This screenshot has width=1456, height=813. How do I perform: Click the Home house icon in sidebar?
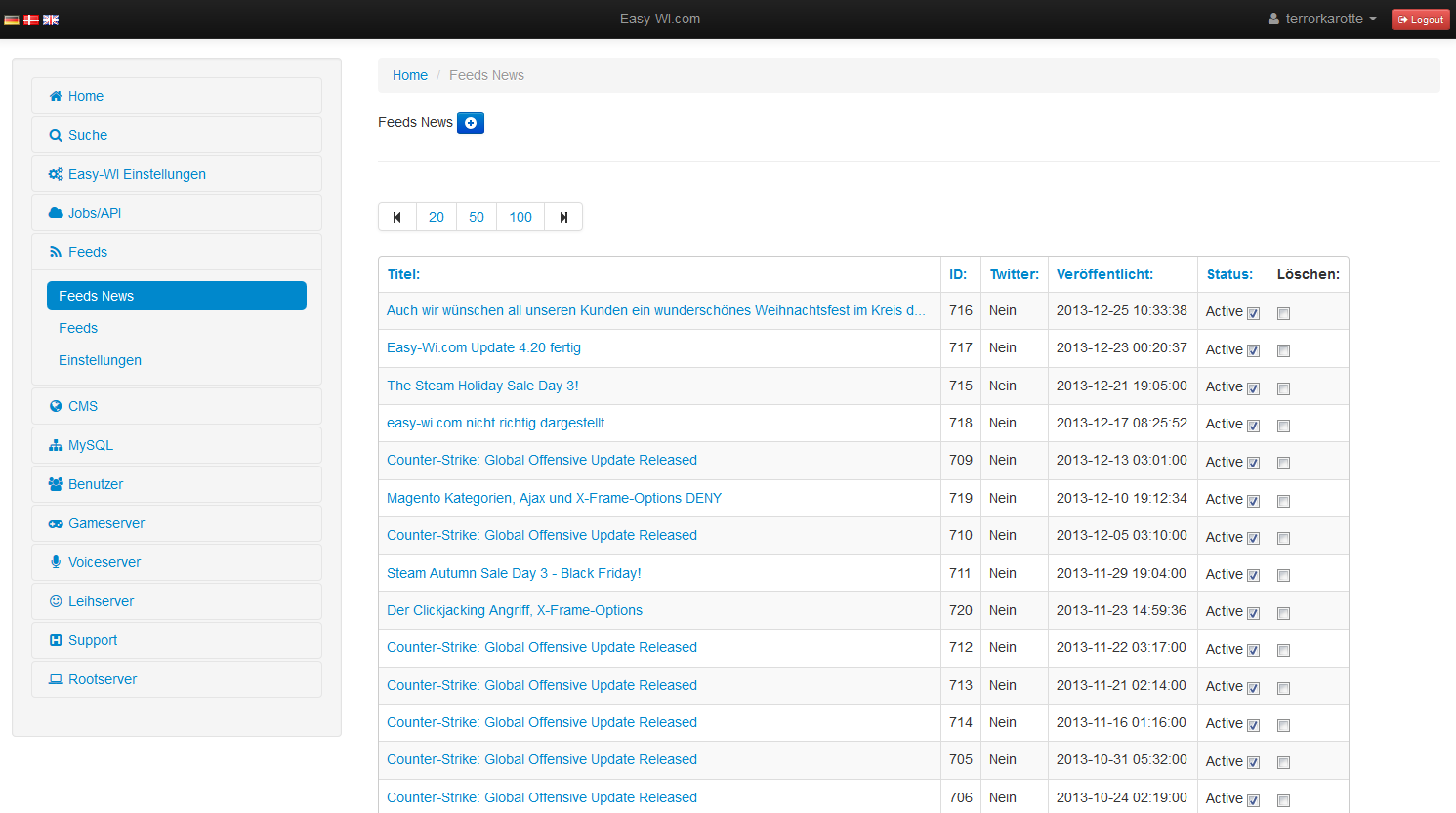tap(56, 96)
